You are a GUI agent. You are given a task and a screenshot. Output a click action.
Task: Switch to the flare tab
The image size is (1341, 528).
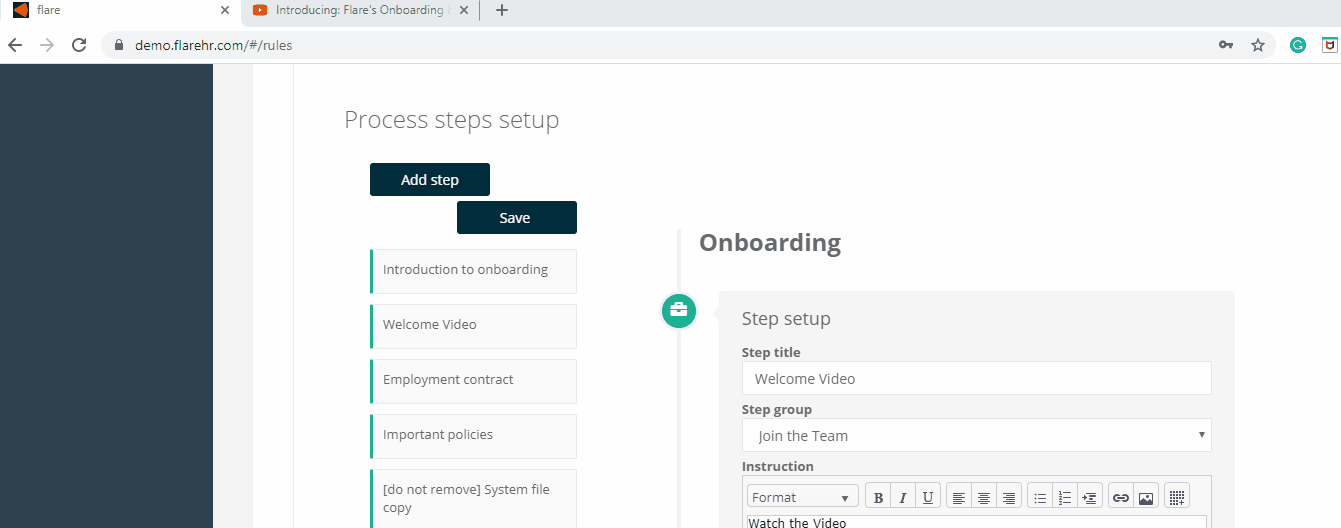[120, 11]
